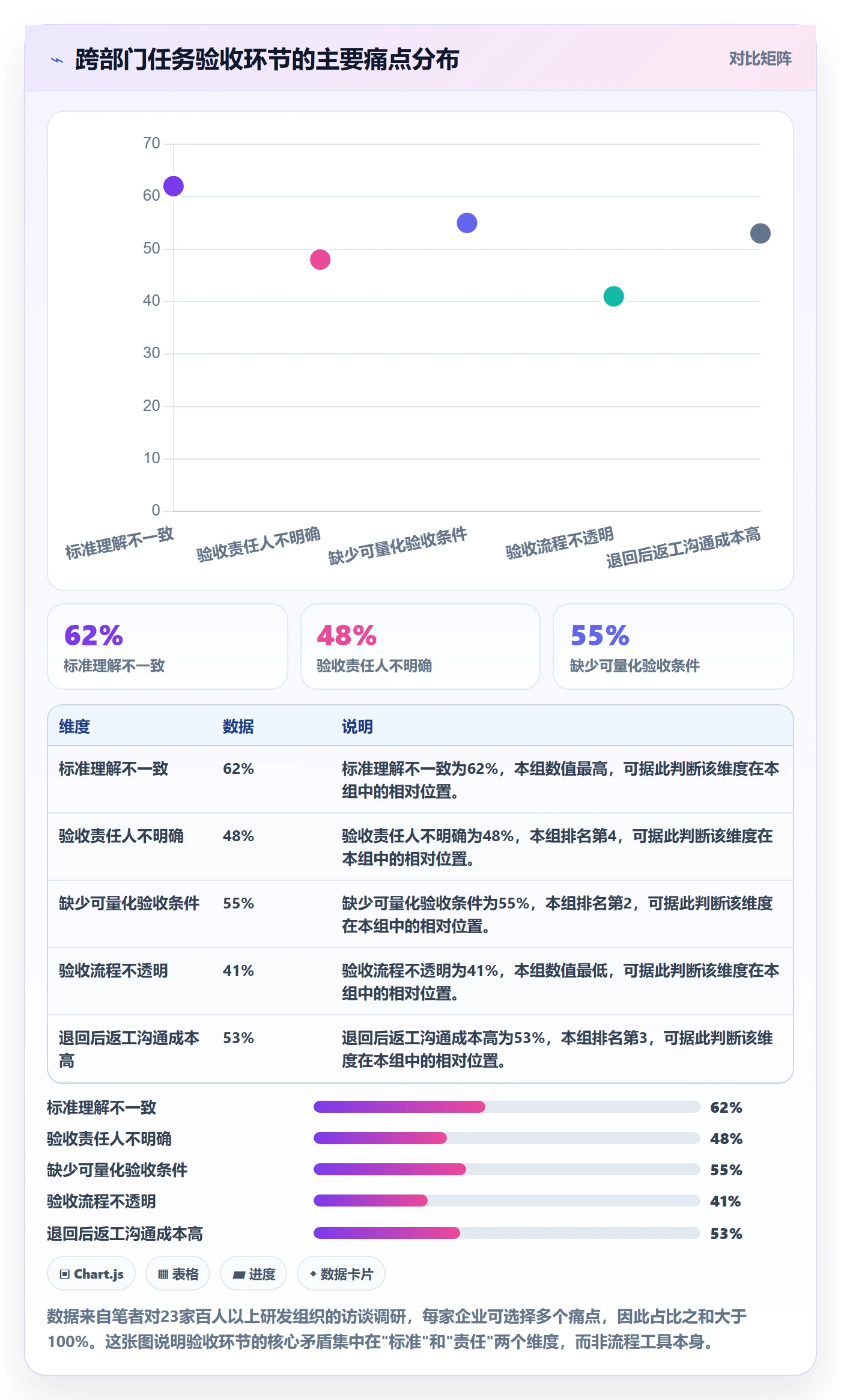Click the 41% label beside progress bar
841x1400 pixels.
coord(726,1201)
